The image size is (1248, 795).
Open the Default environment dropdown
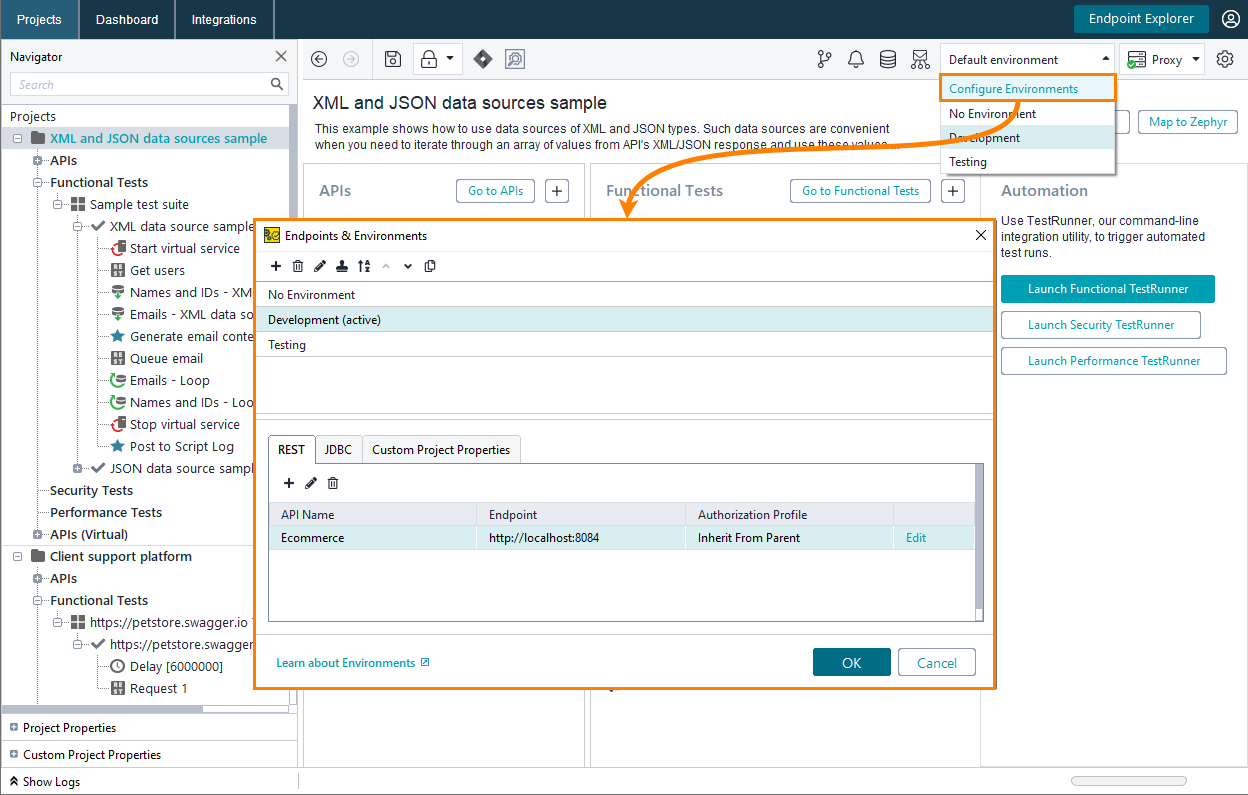pos(1027,60)
